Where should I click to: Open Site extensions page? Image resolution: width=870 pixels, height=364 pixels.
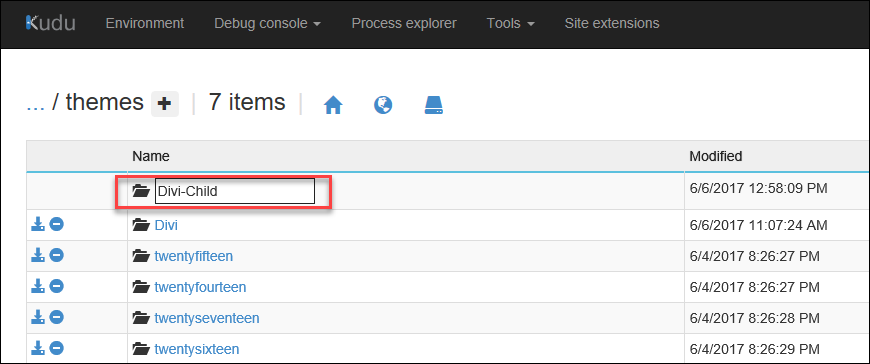[612, 23]
